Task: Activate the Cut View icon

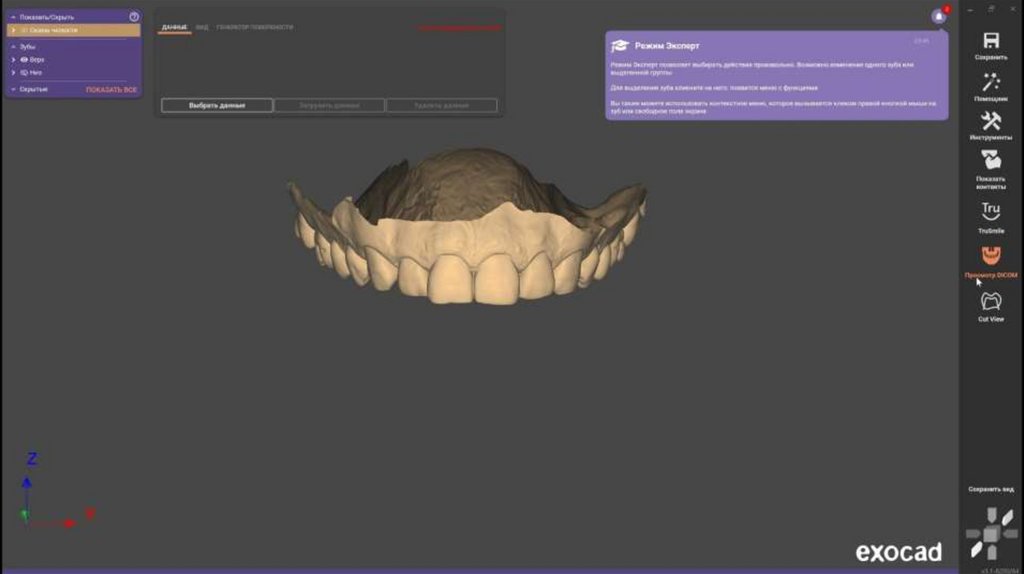Action: 991,302
